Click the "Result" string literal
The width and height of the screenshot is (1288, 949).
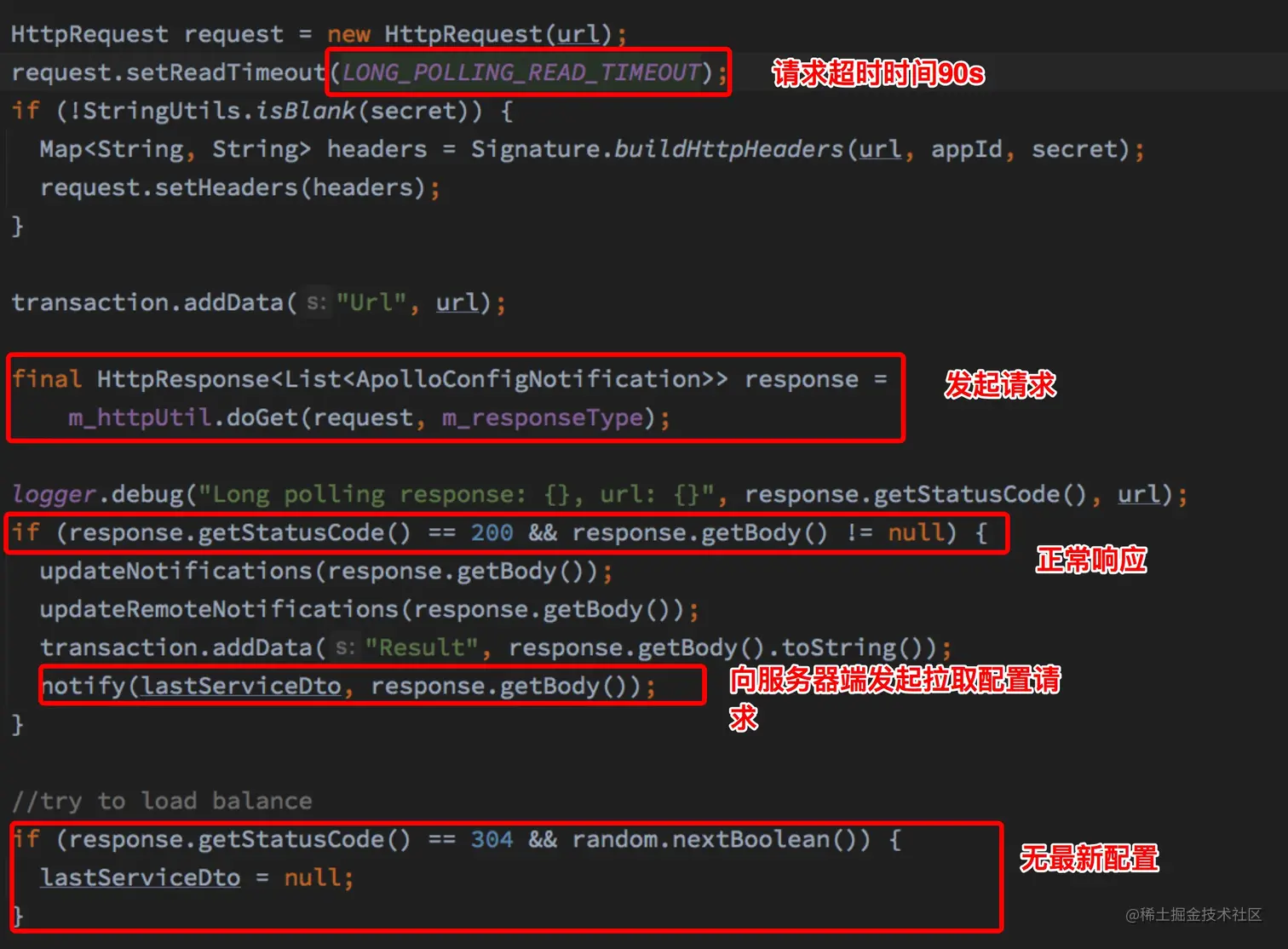tap(421, 647)
